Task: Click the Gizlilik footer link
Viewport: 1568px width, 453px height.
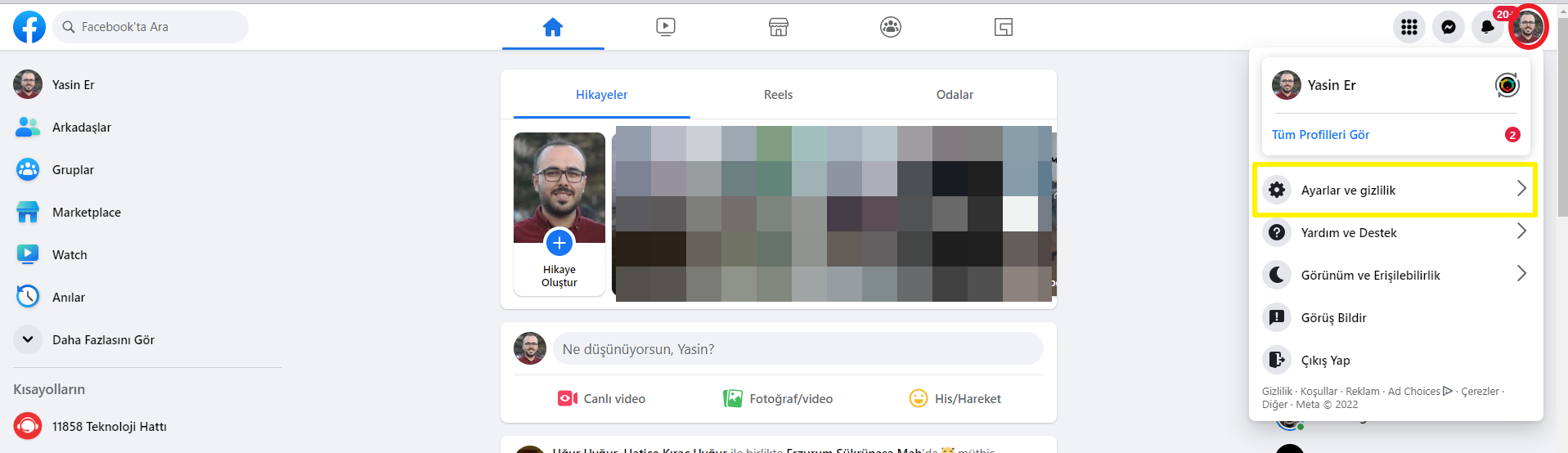Action: click(x=1277, y=391)
